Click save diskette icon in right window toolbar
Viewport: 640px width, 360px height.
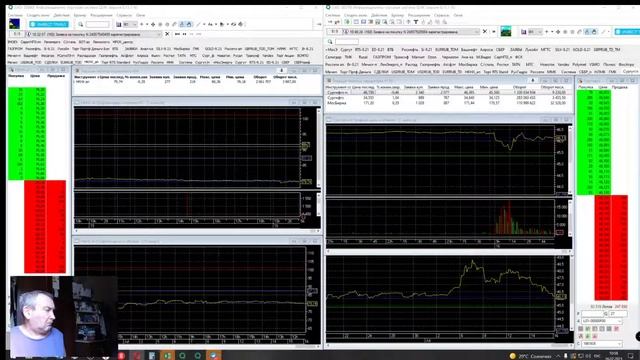coord(524,31)
